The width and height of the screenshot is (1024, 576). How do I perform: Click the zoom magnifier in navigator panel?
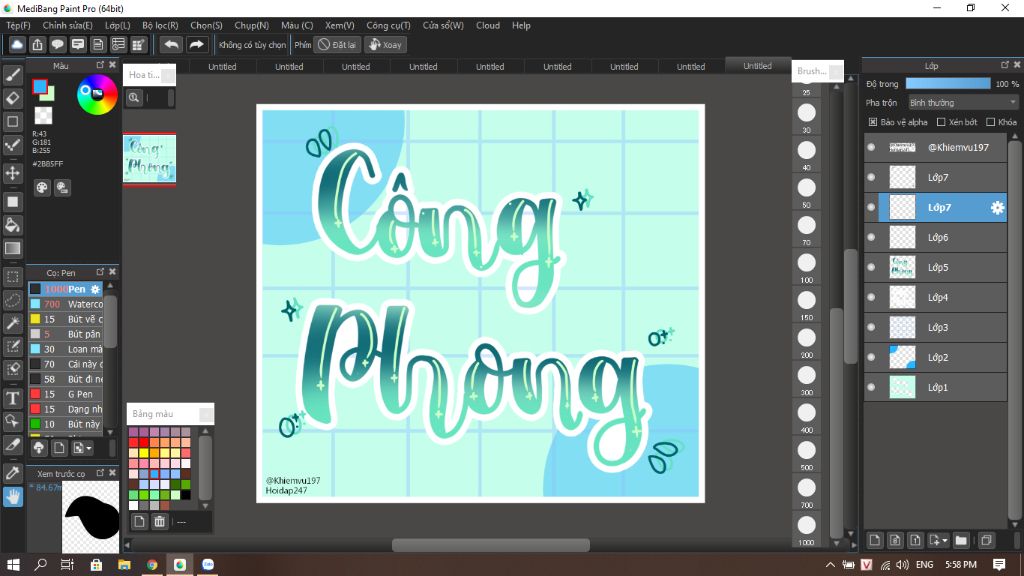coord(134,98)
